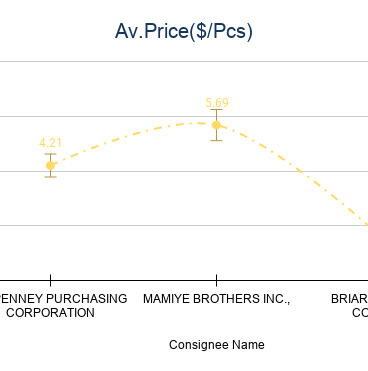Click the axis tick mark above PENNEY PURCHASING
This screenshot has height=371, width=368.
(50, 280)
